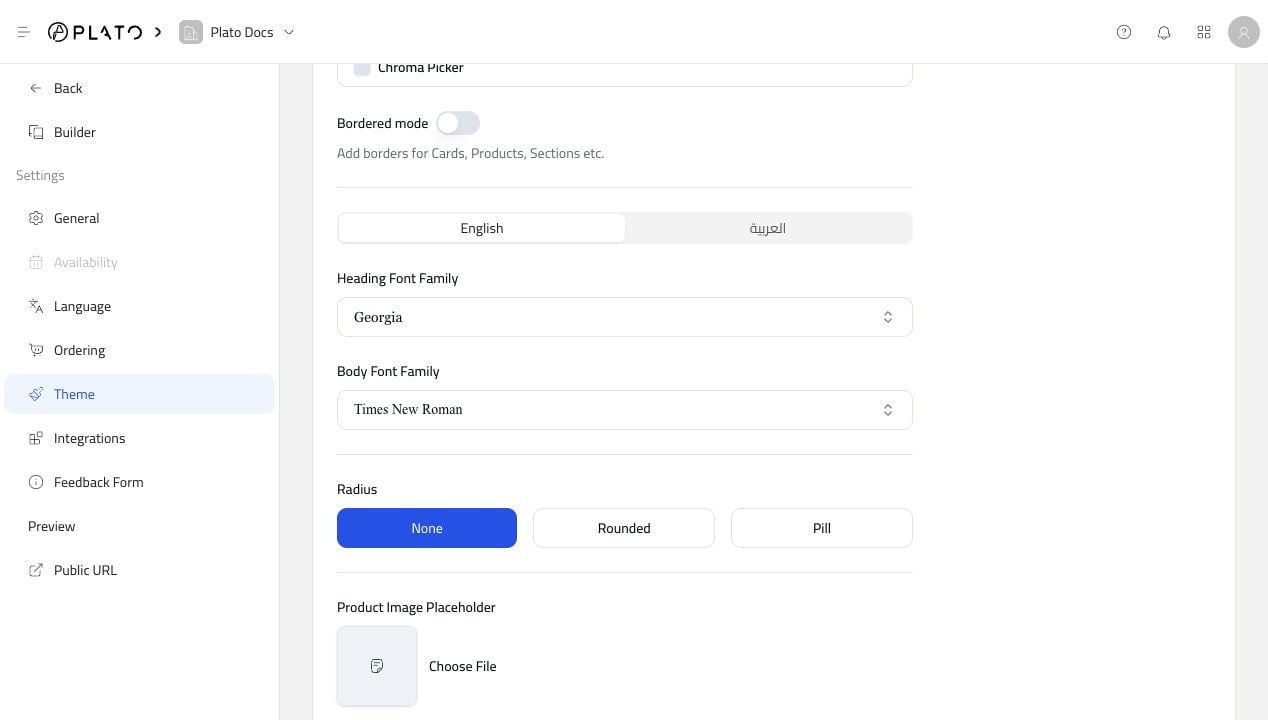Click the 'Availability' menu entry
This screenshot has width=1268, height=720.
tap(139, 262)
